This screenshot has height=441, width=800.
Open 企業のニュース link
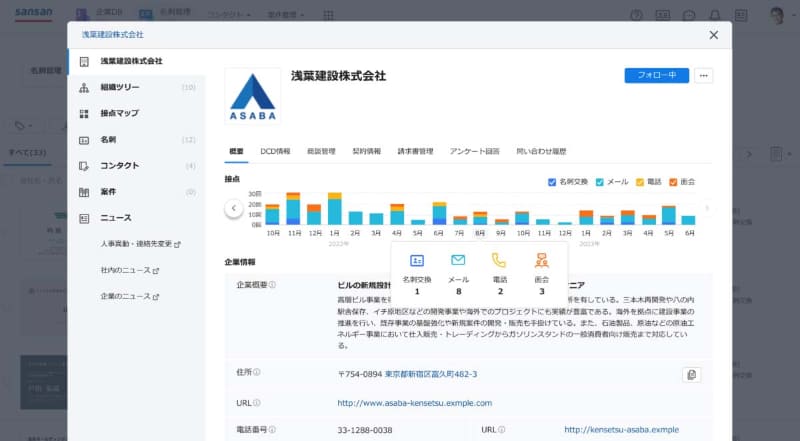[130, 297]
